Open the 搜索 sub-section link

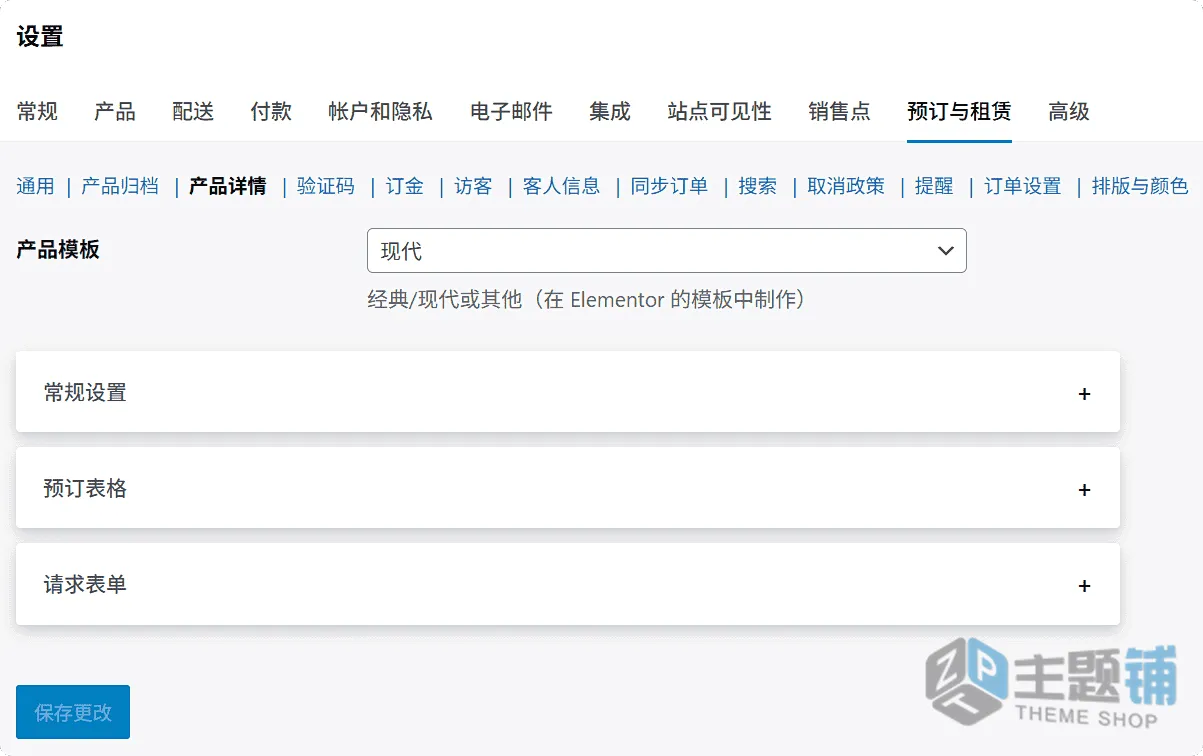pyautogui.click(x=758, y=186)
